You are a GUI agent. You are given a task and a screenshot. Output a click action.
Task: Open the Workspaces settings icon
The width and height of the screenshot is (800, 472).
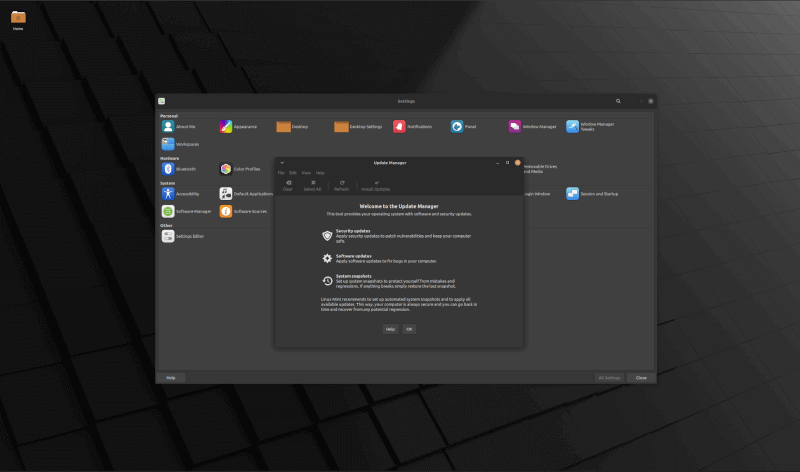pyautogui.click(x=180, y=144)
